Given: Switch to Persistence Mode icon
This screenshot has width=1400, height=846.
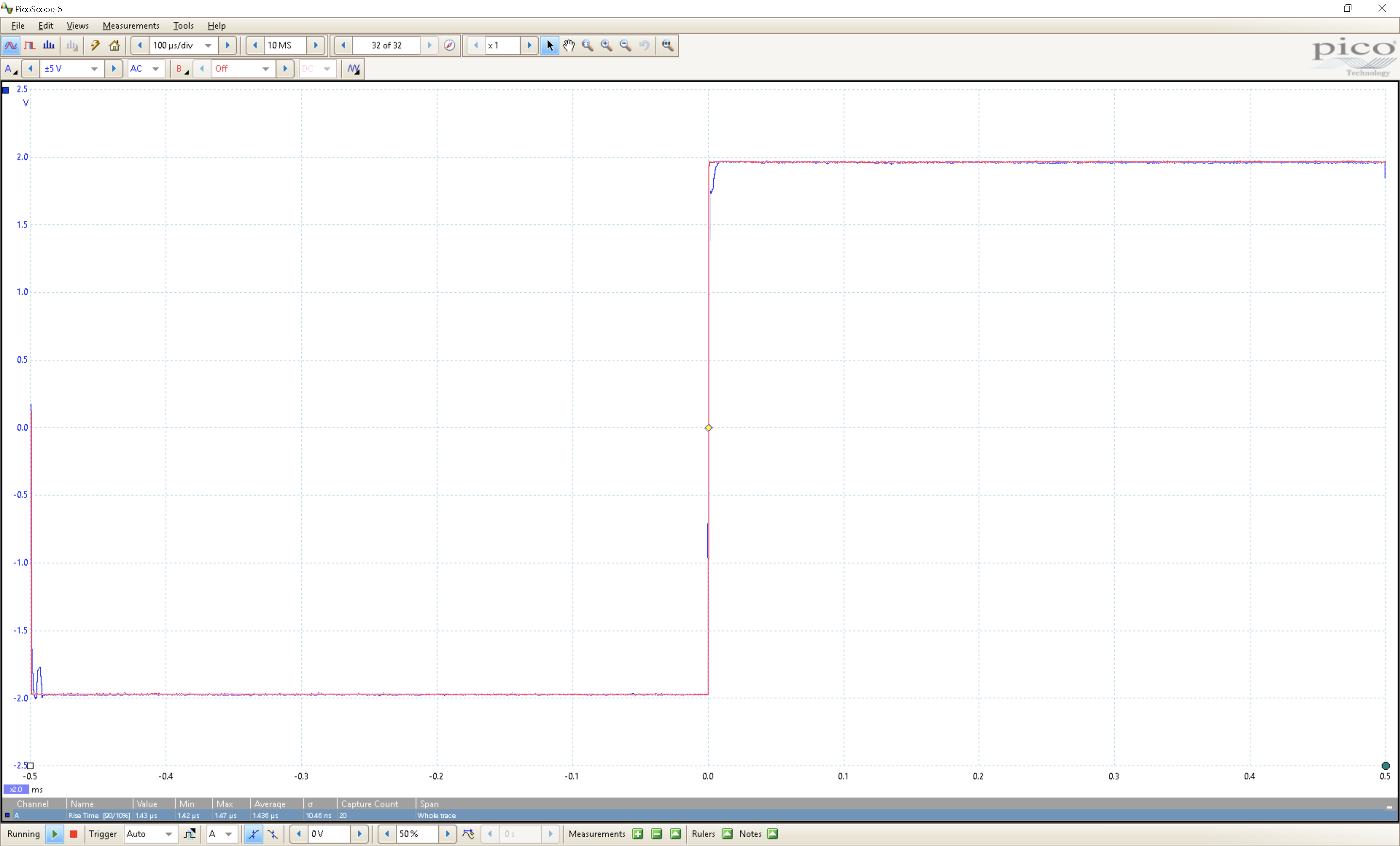Looking at the screenshot, I should pyautogui.click(x=30, y=45).
